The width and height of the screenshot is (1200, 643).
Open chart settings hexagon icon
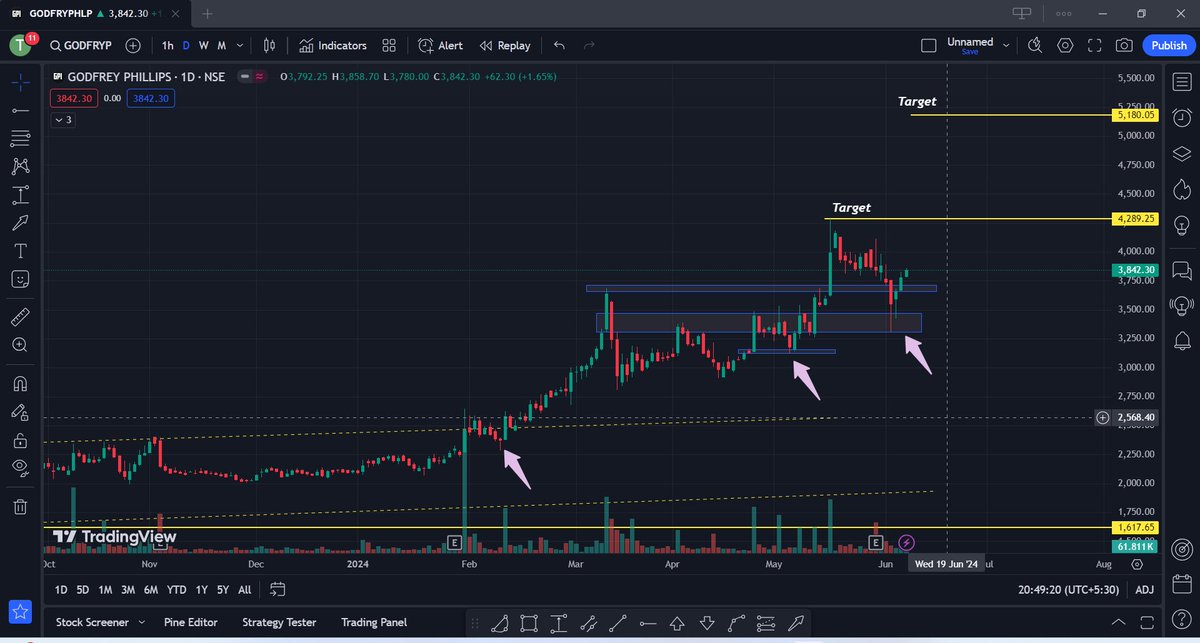[x=1065, y=46]
